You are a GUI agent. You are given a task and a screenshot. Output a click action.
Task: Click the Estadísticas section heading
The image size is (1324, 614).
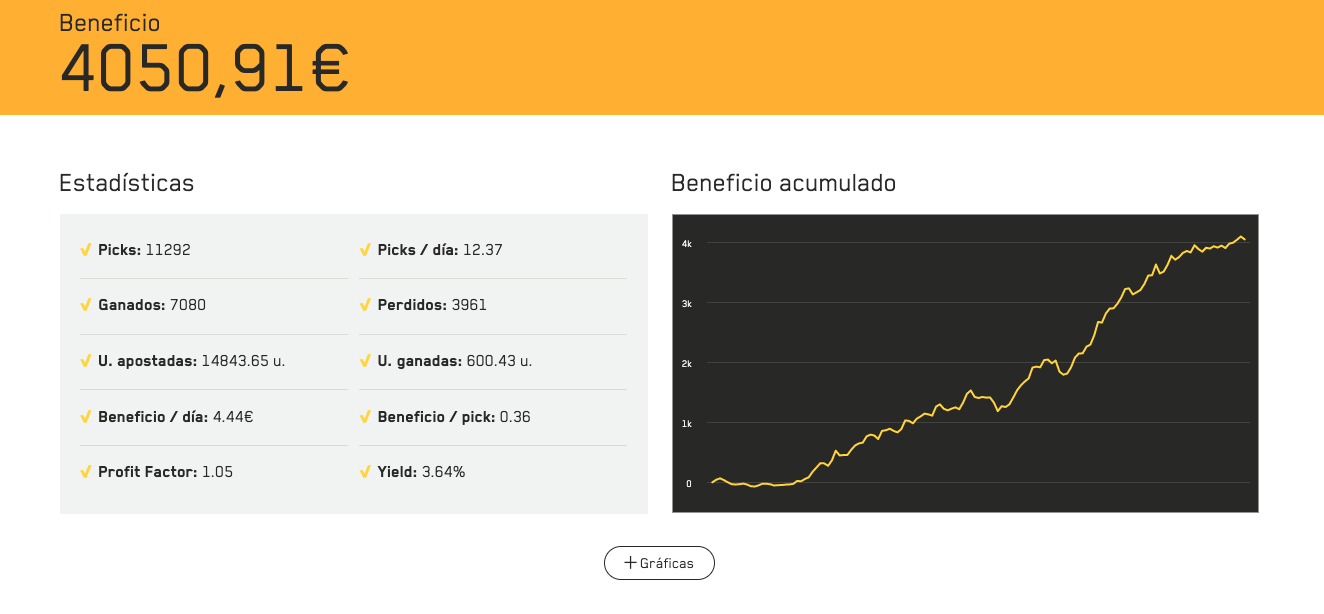pyautogui.click(x=126, y=183)
